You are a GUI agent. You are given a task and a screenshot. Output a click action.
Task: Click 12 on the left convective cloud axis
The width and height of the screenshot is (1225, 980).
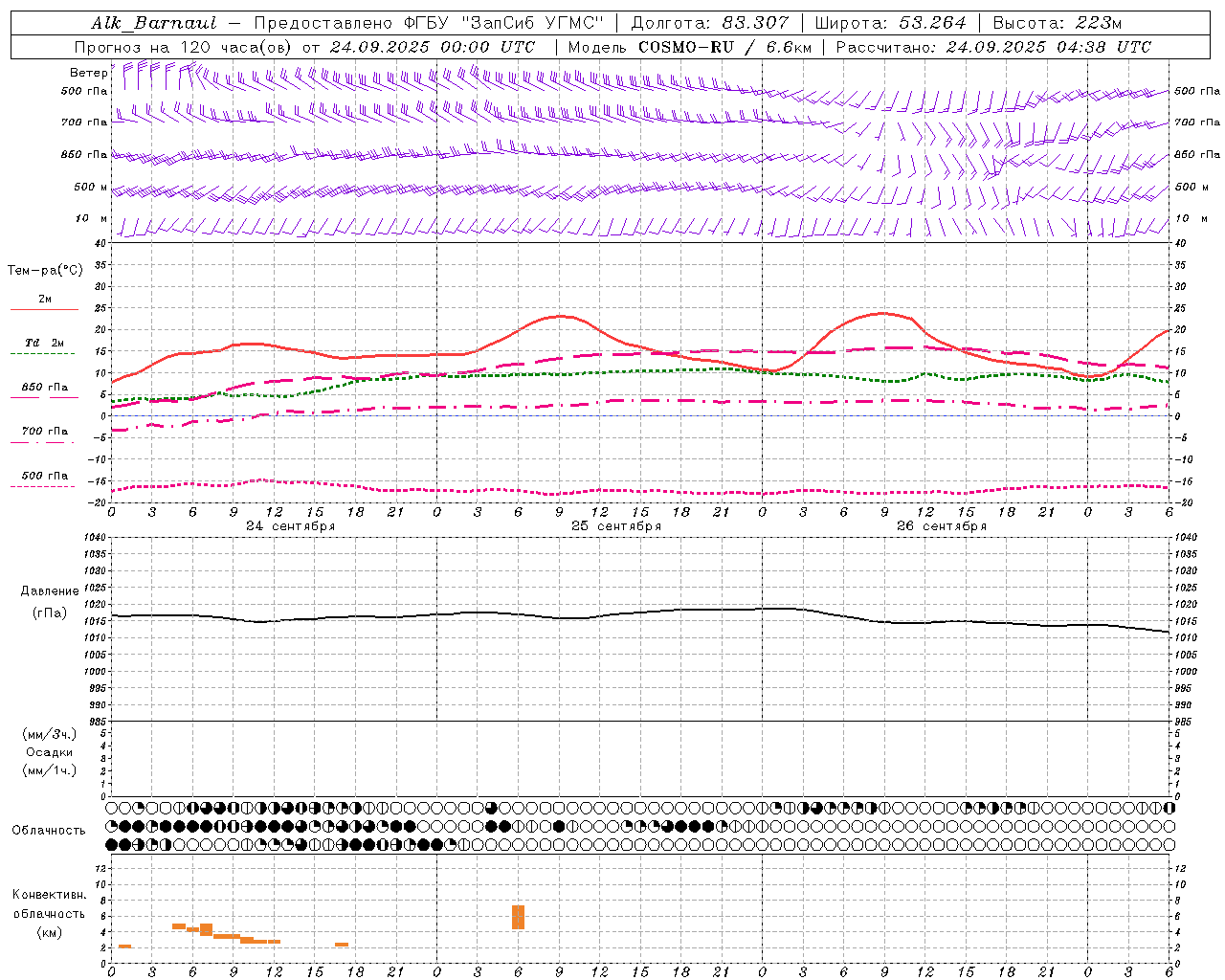[x=100, y=868]
